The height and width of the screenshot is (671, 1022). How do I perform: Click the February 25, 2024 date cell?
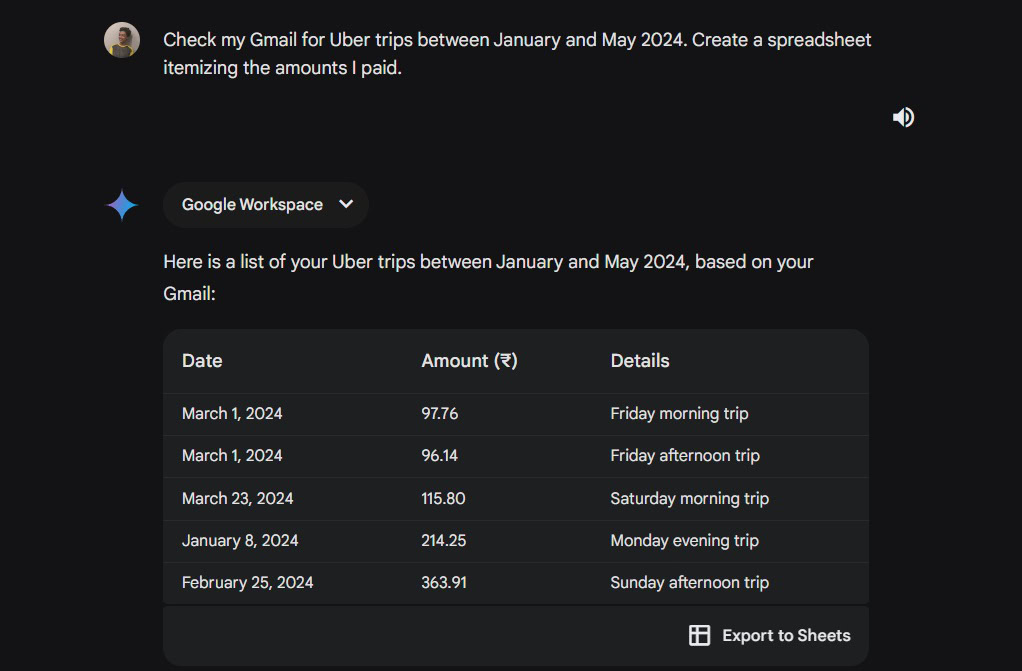(x=247, y=582)
